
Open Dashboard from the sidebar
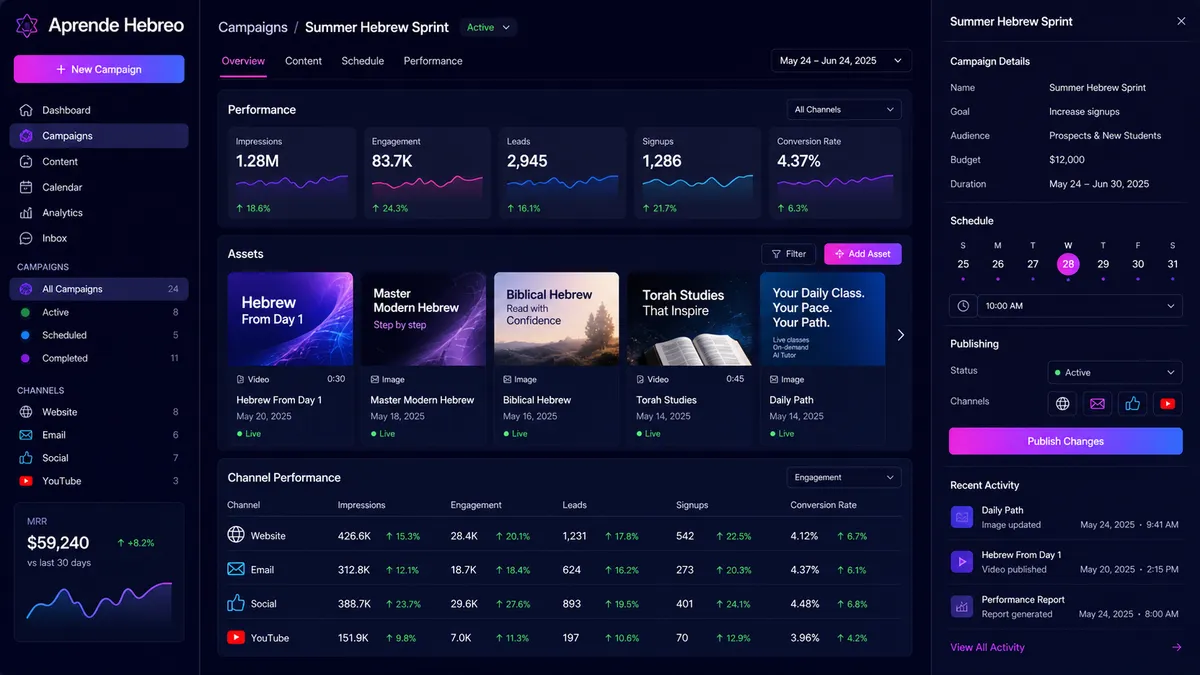(x=99, y=110)
